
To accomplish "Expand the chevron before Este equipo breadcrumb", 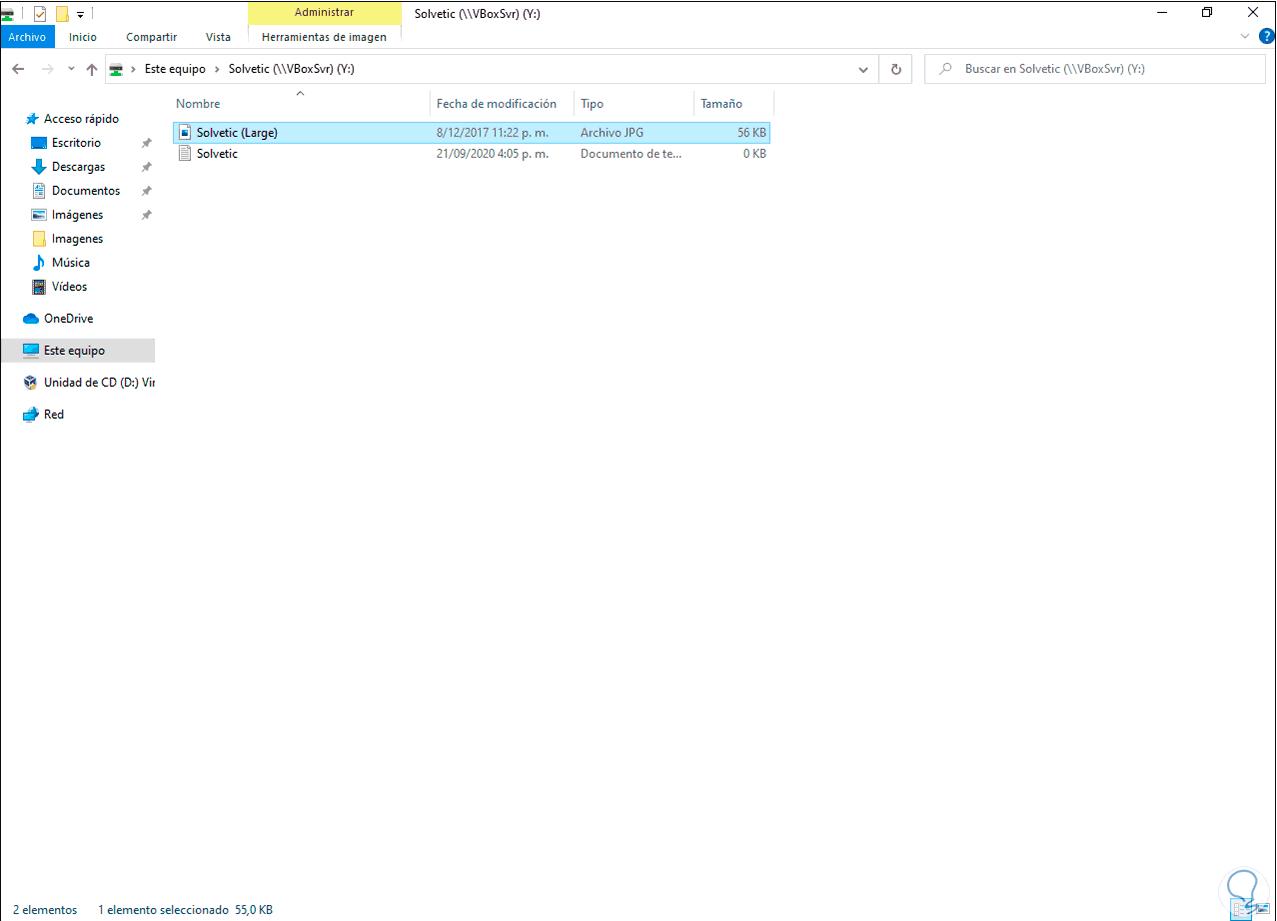I will (135, 69).
